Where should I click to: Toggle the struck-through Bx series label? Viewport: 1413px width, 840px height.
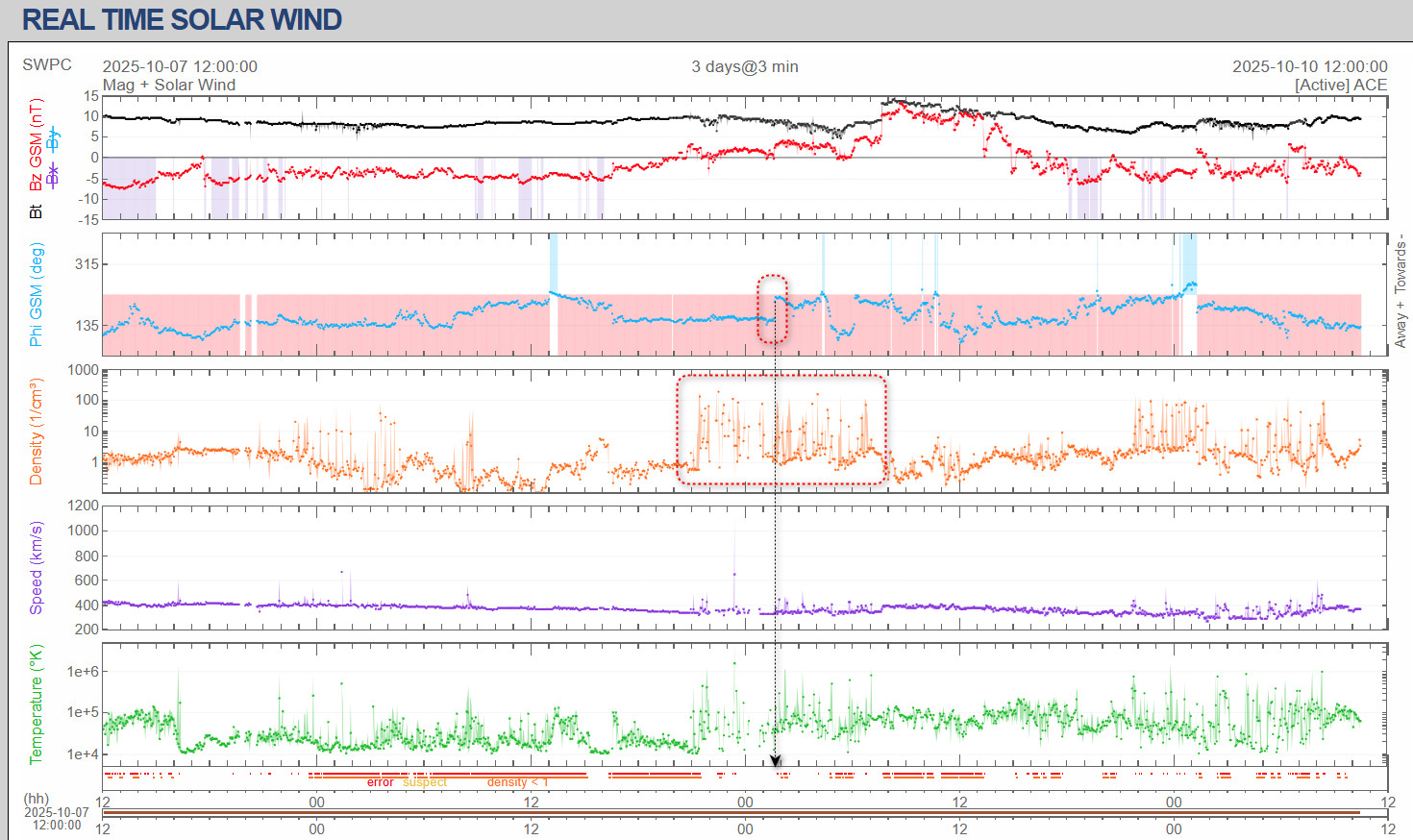(x=53, y=175)
